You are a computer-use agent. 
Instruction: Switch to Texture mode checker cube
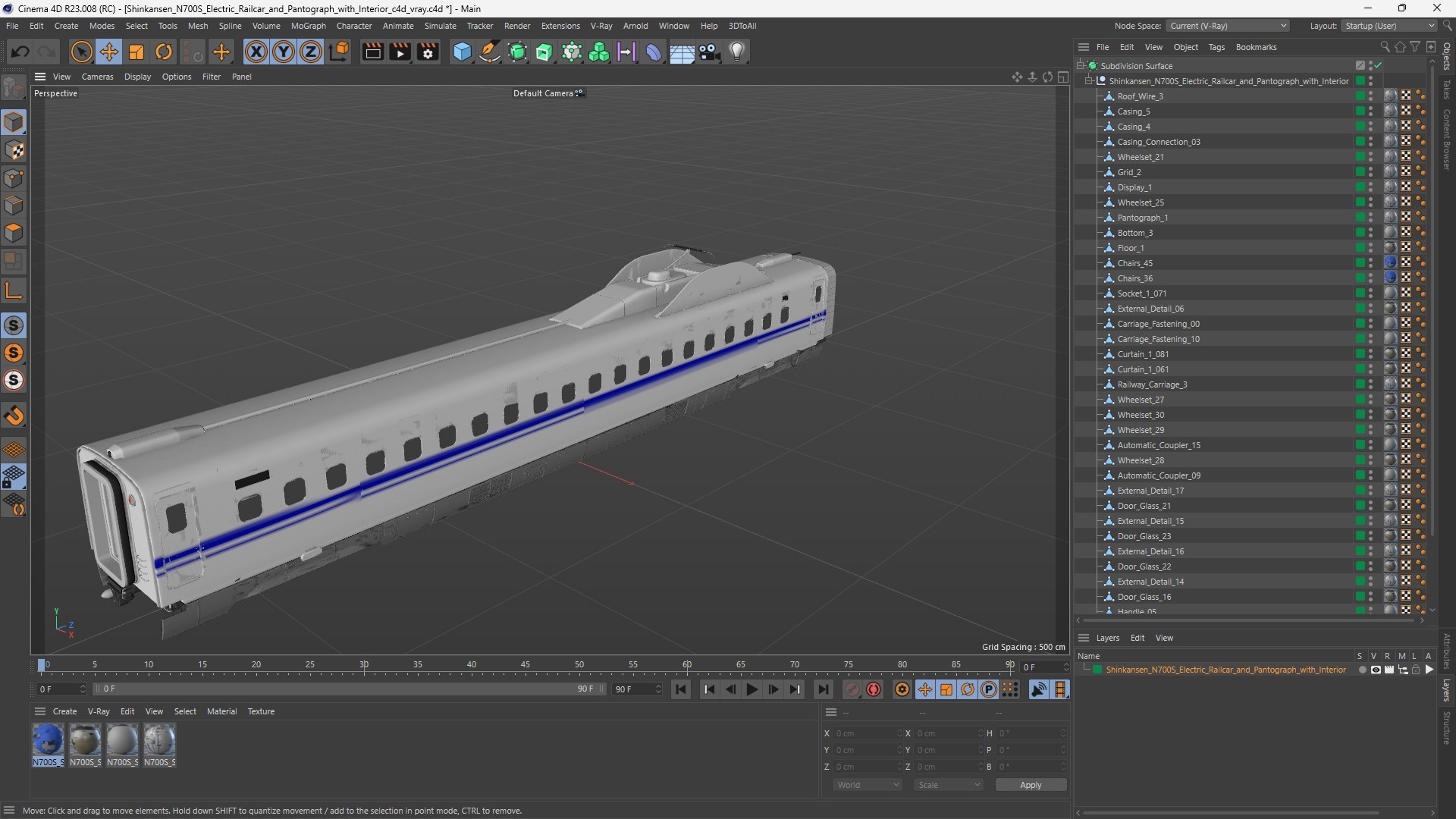[x=14, y=150]
